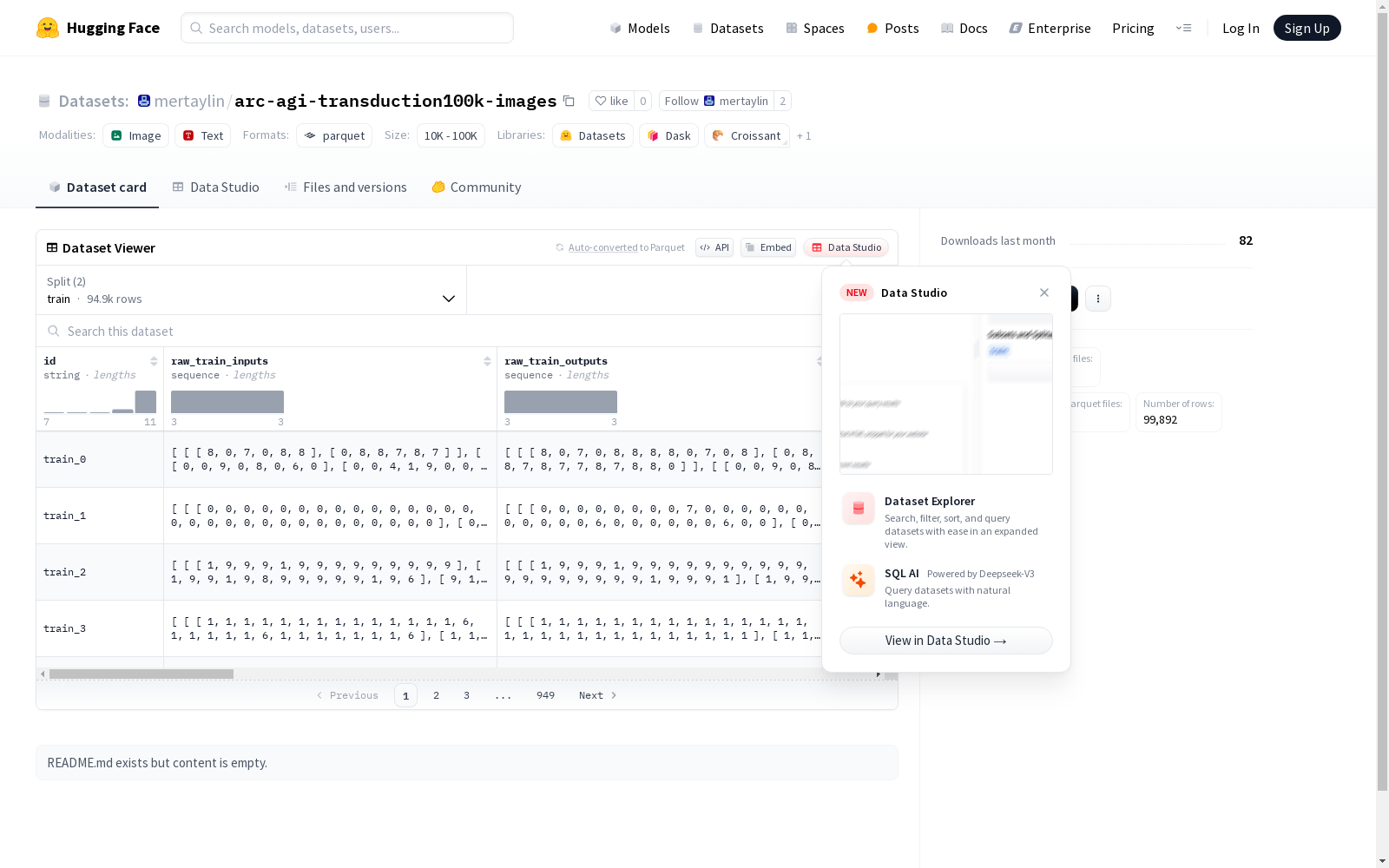This screenshot has width=1389, height=868.
Task: Expand the Split dropdown for train
Action: pos(252,290)
